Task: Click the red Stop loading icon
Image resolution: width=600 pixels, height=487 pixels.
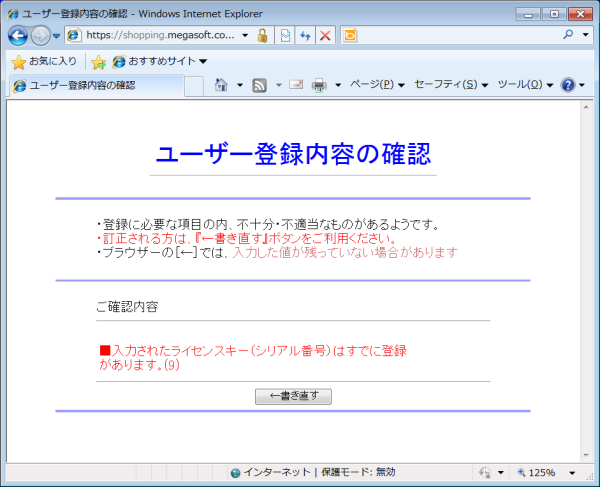Action: 325,35
